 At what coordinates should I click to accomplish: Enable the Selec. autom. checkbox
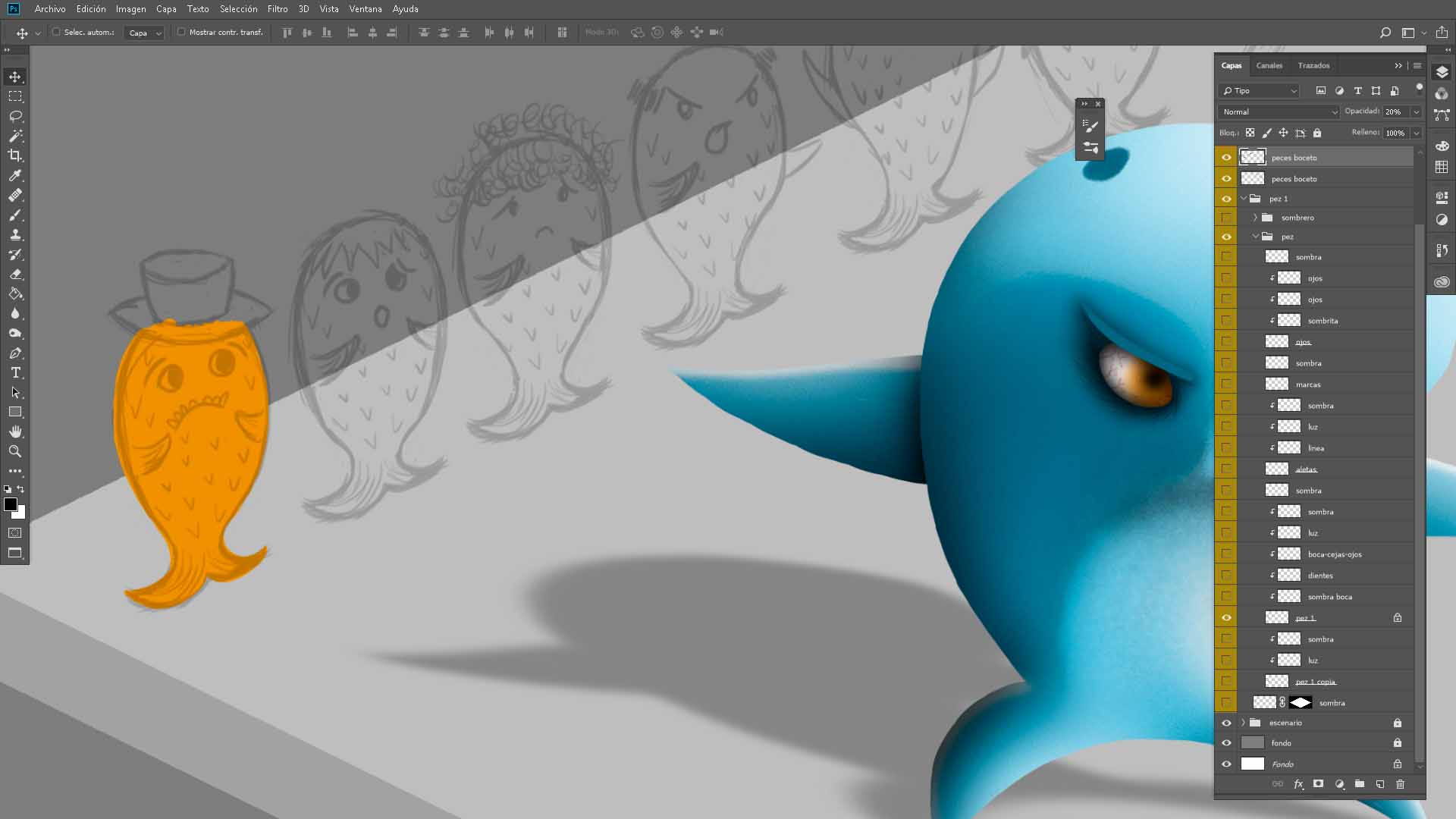(56, 32)
